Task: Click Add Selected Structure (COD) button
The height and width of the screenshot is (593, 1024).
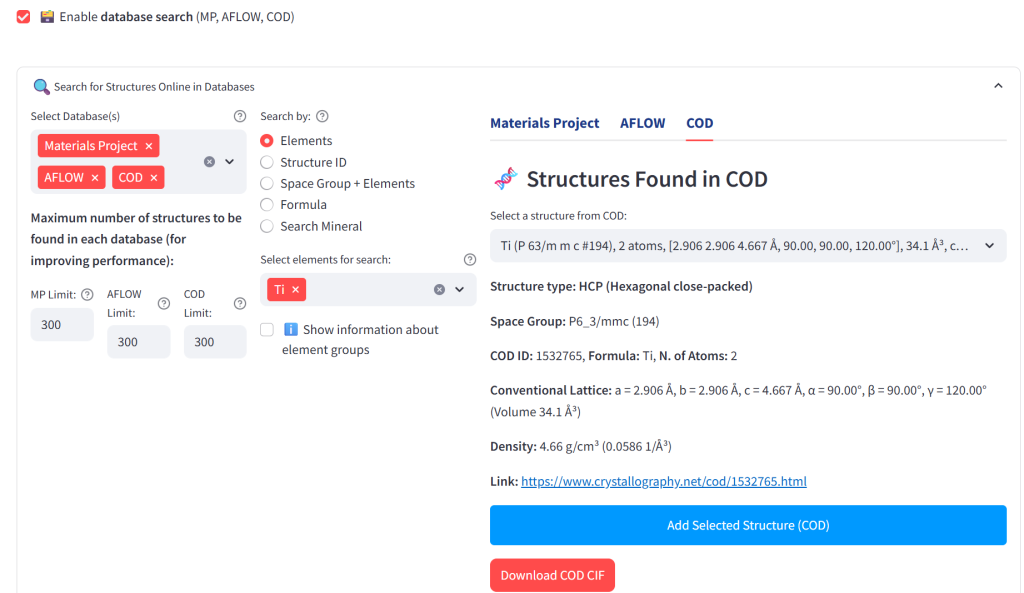Action: coord(747,525)
